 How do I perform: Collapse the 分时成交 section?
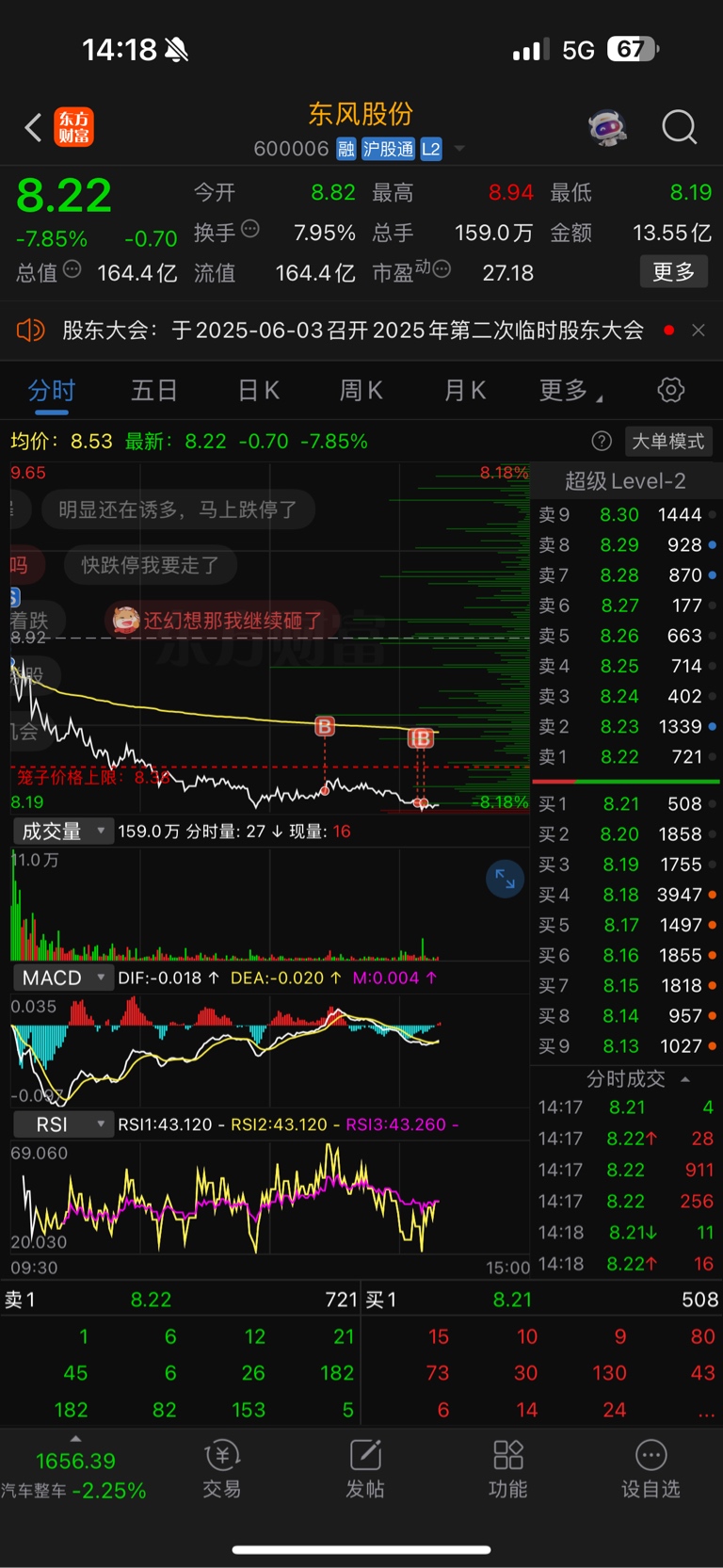pos(685,1079)
